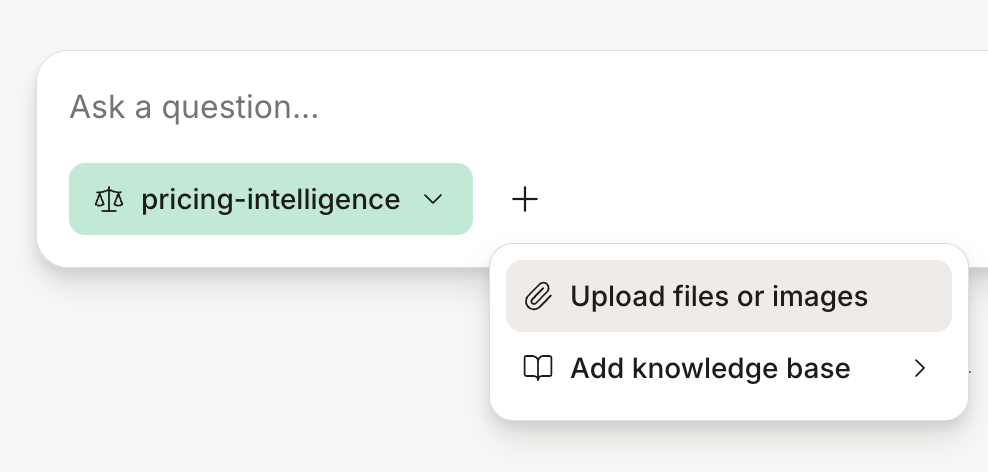Viewport: 988px width, 472px height.
Task: Click the attachment clip beside Upload files
Action: (539, 296)
